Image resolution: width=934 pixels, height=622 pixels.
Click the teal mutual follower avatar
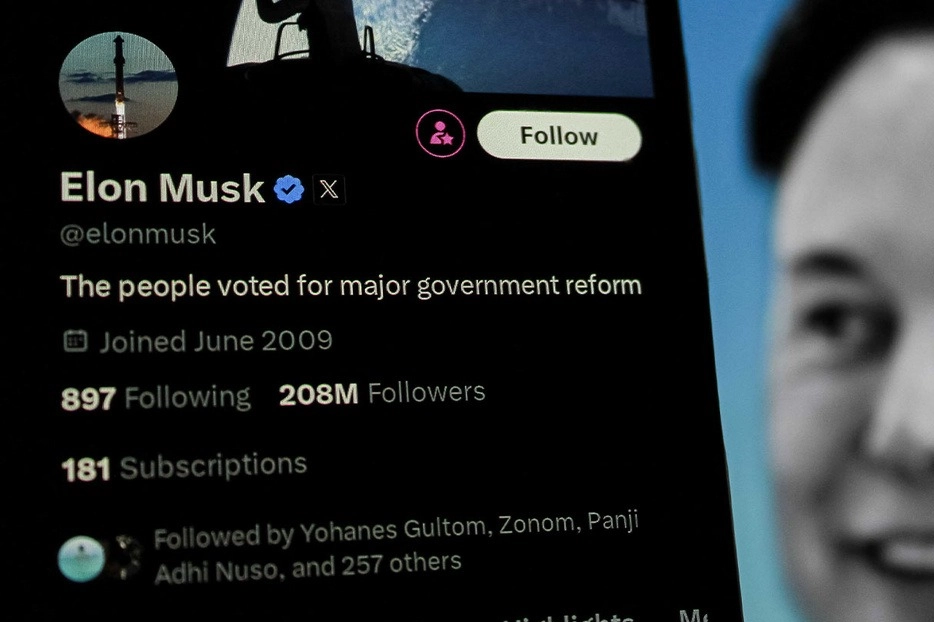tap(82, 559)
